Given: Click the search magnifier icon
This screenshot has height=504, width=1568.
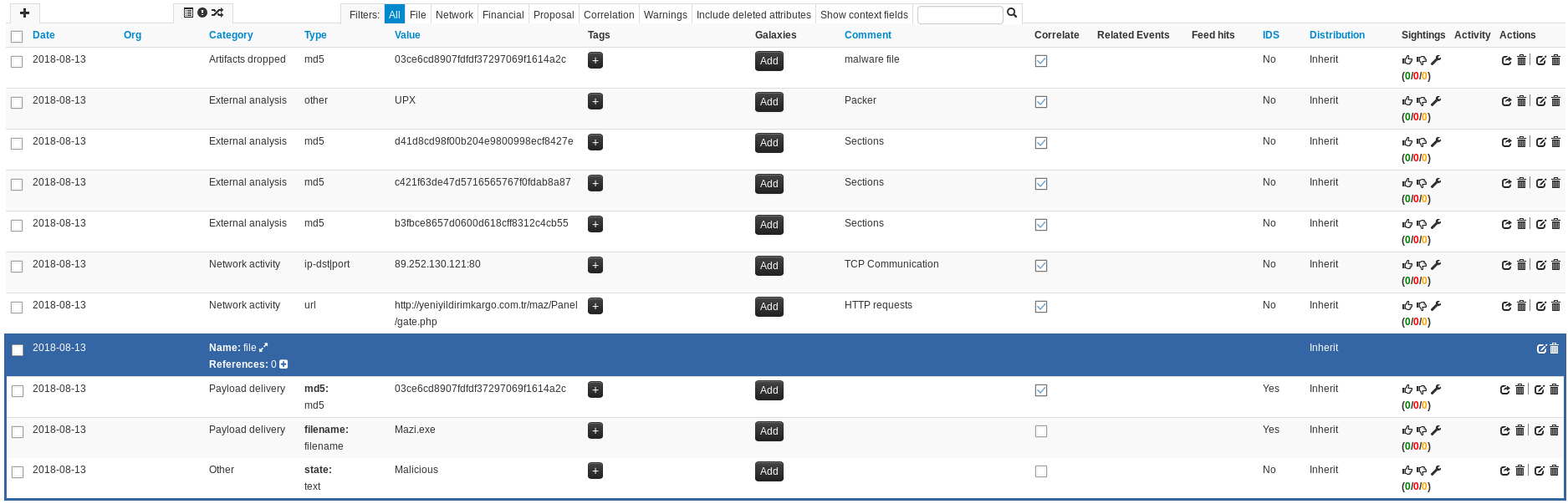Looking at the screenshot, I should (1012, 13).
